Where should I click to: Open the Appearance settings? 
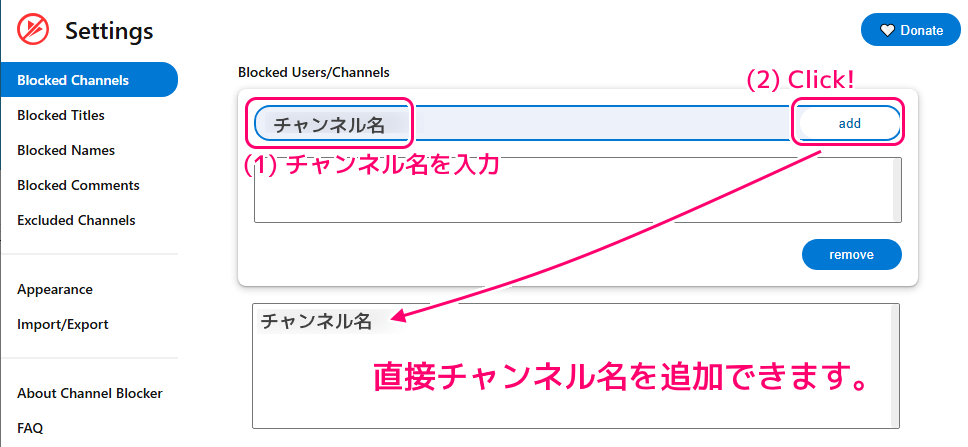click(55, 290)
